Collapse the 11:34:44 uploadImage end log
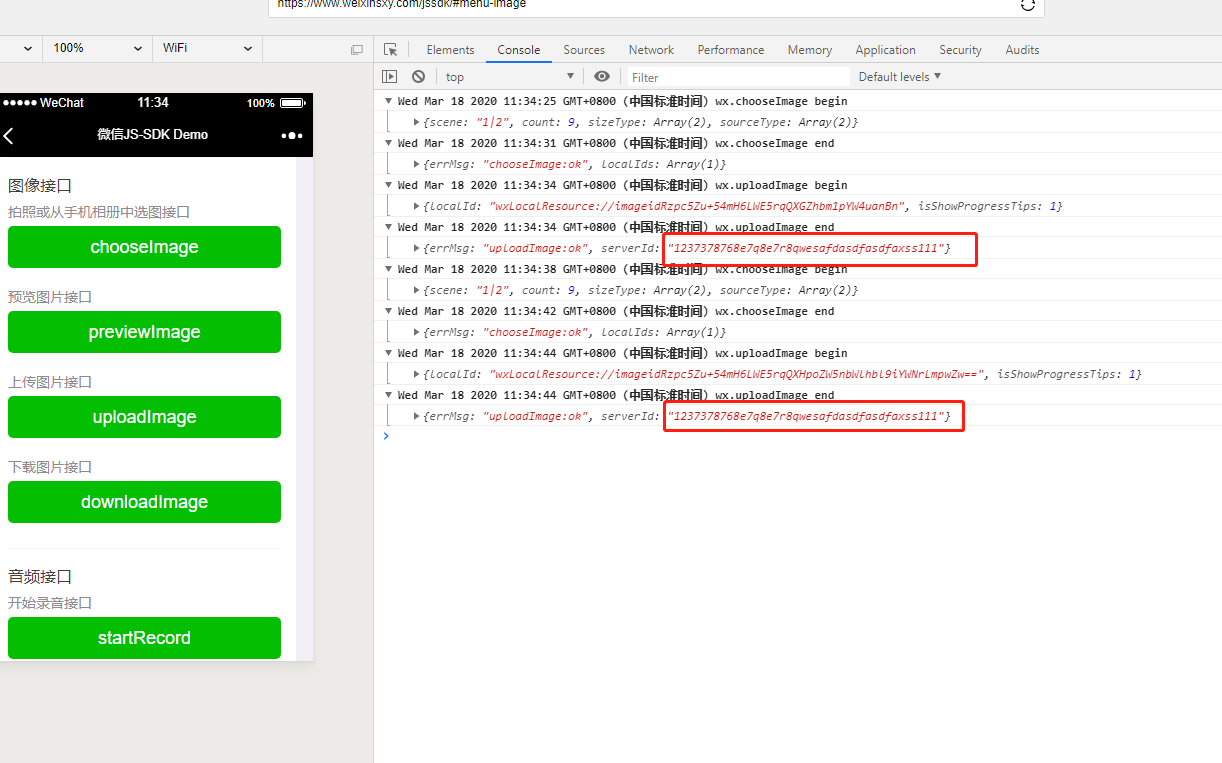Screen dimensions: 1222x763 [x=389, y=395]
